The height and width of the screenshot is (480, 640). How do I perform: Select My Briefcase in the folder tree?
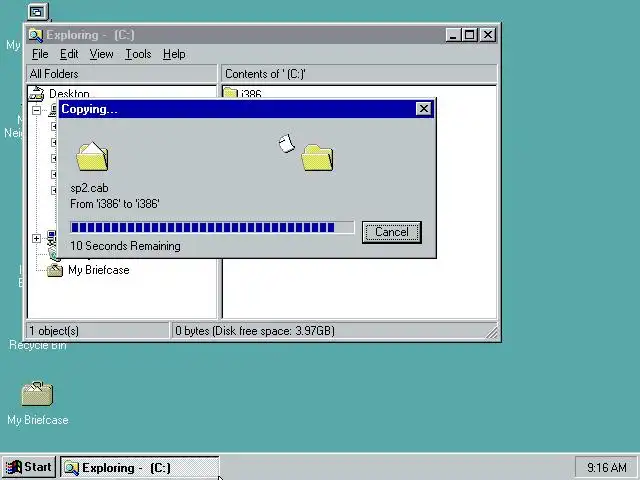(x=99, y=270)
